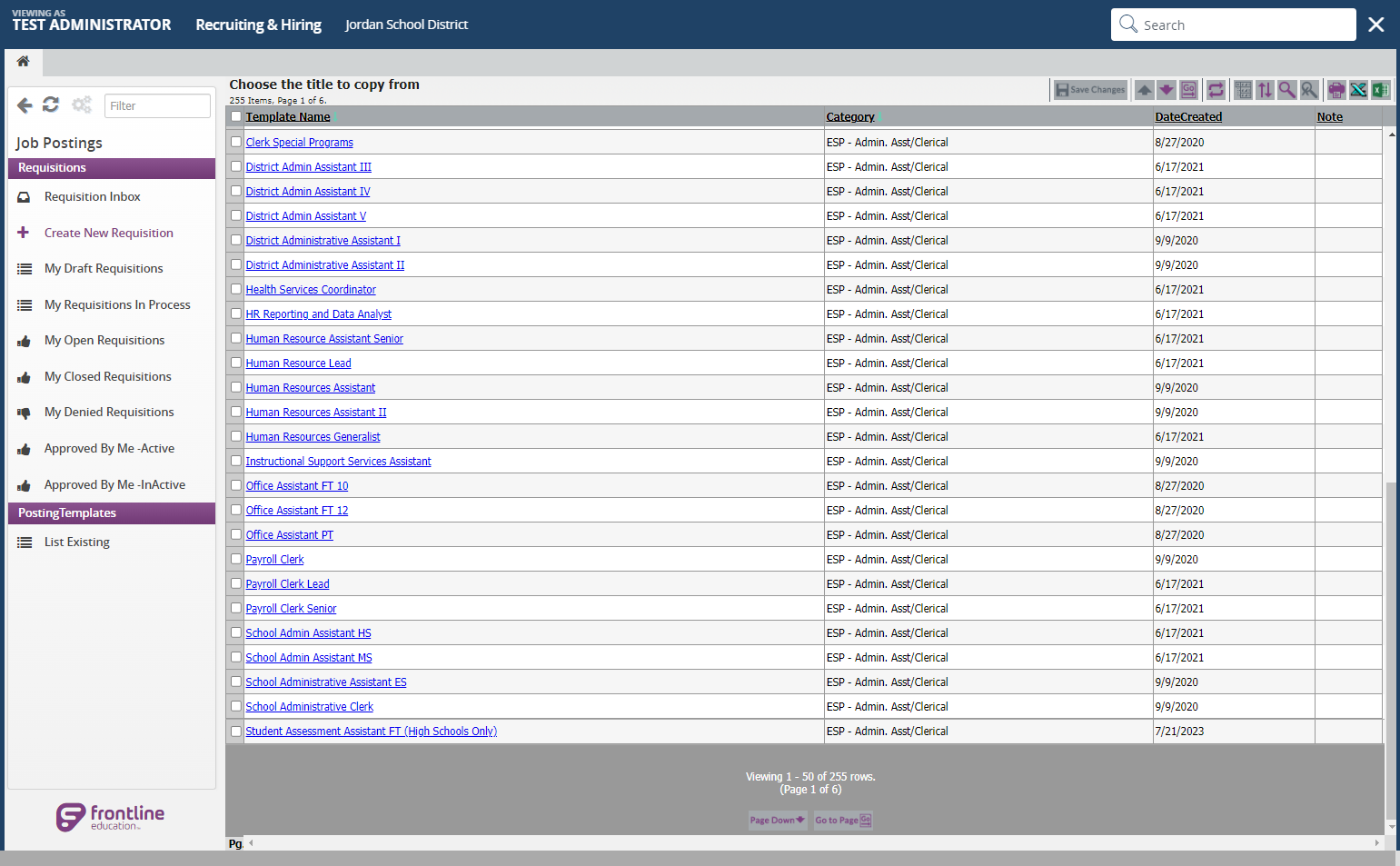
Task: Open the search magnifier toolbar icon
Action: point(1286,90)
